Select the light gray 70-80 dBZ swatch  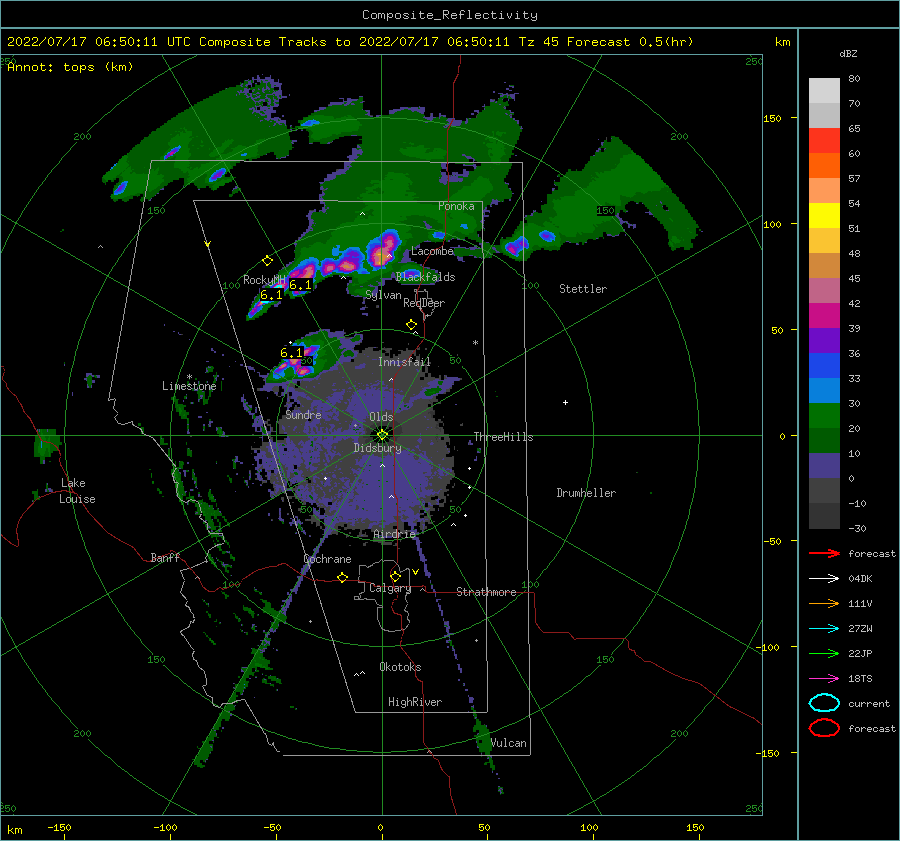click(824, 91)
